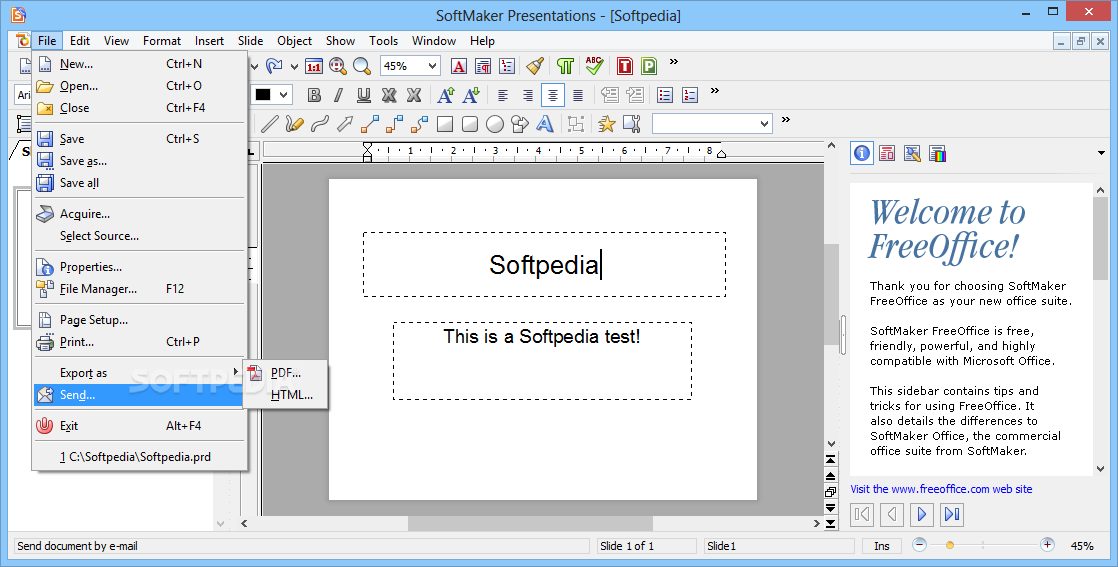Open the sidebar slide layout icon

tap(887, 153)
